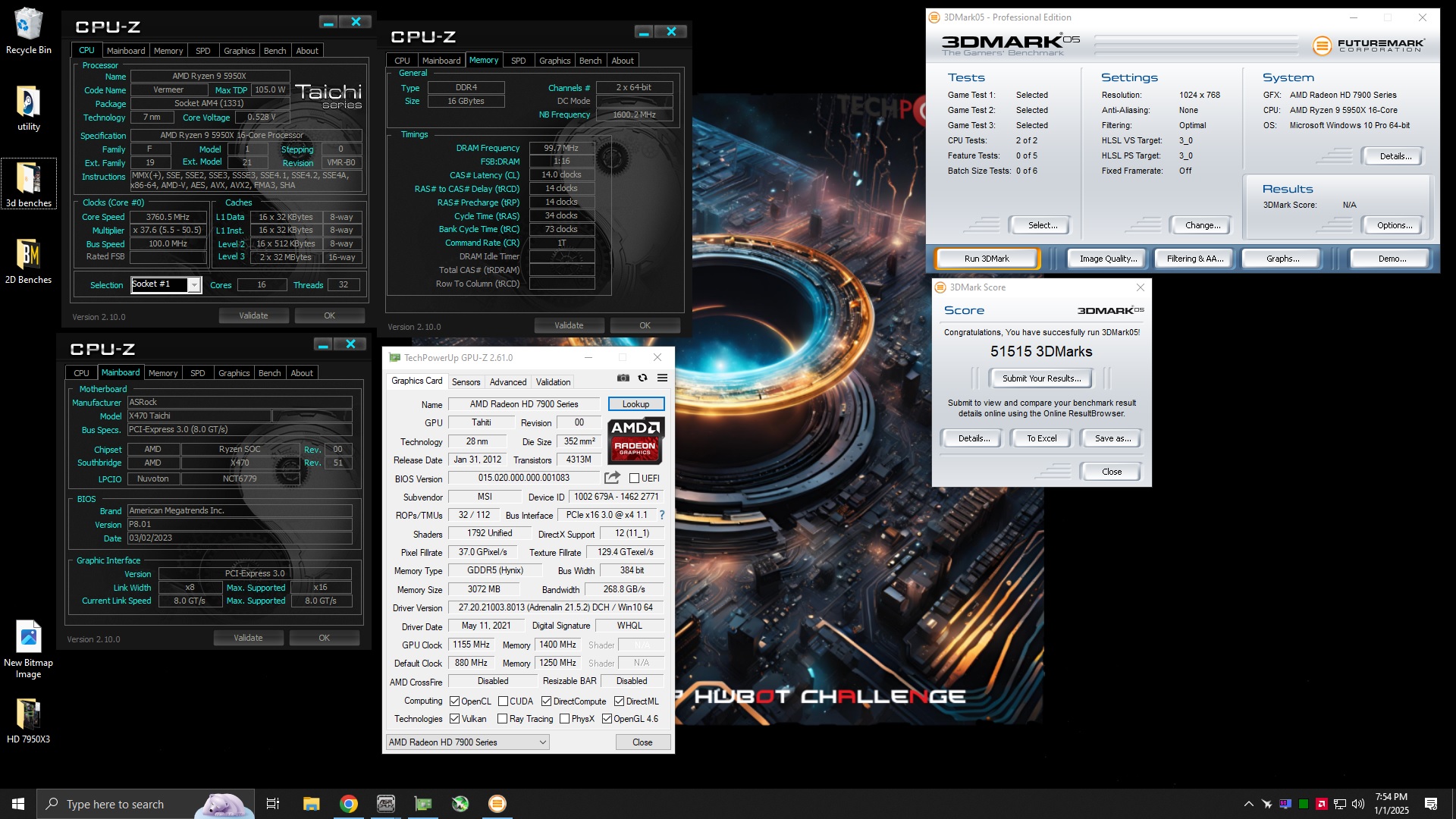
Task: Open the Socket #1 selection dropdown
Action: [x=194, y=285]
